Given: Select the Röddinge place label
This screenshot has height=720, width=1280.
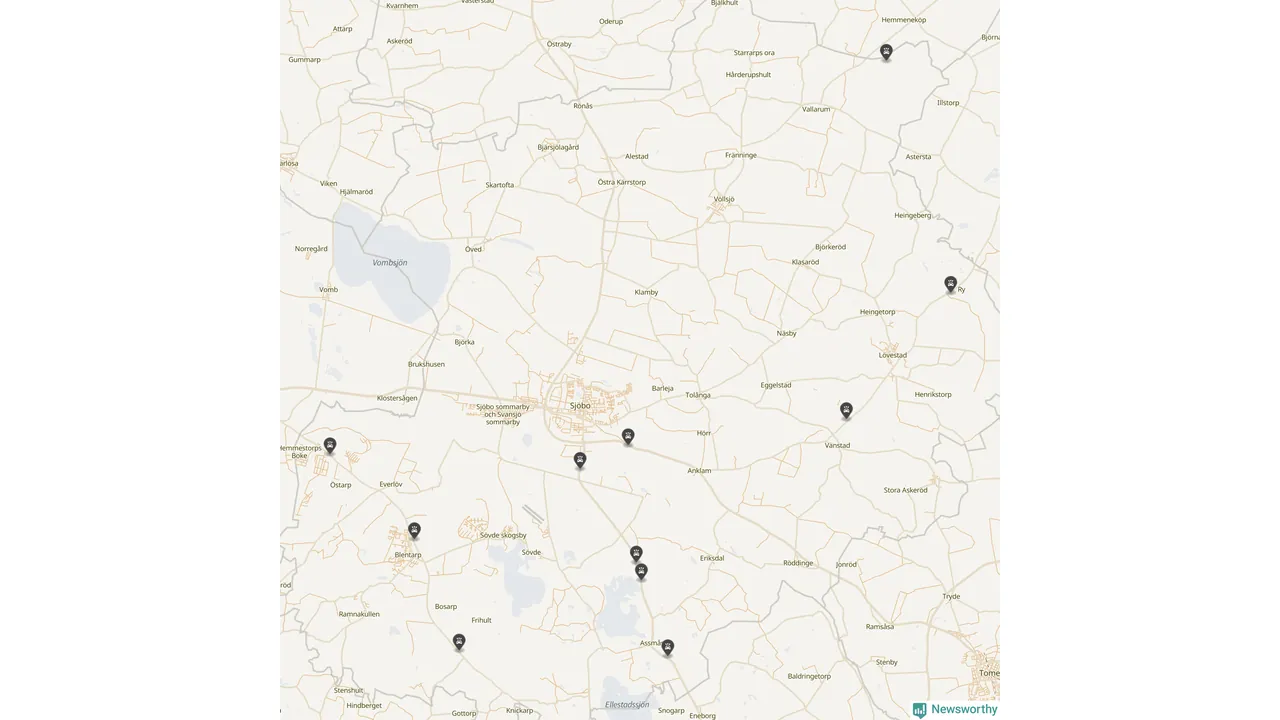Looking at the screenshot, I should [798, 563].
